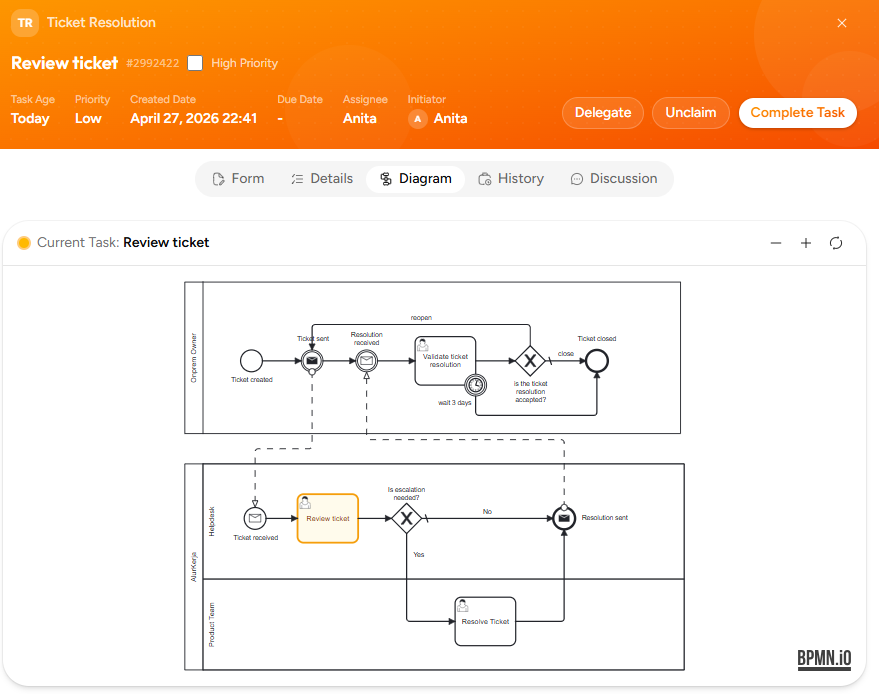Unclaim this task
Screen dimensions: 879x694
(x=691, y=113)
